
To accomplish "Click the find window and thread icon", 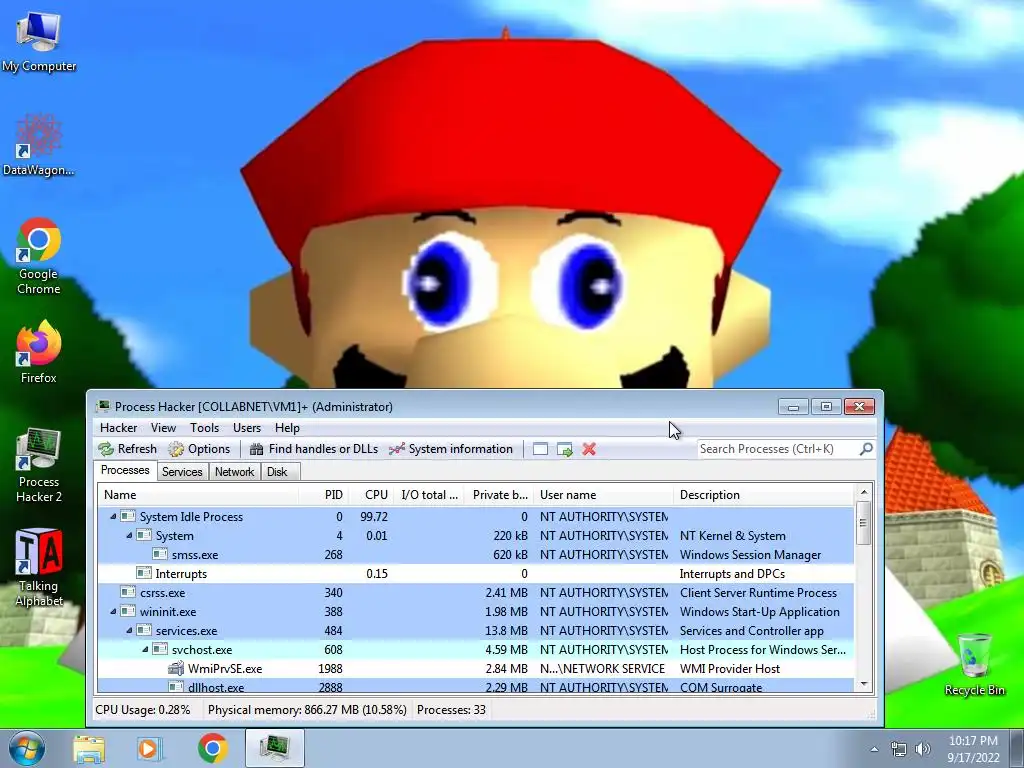I will 565,449.
